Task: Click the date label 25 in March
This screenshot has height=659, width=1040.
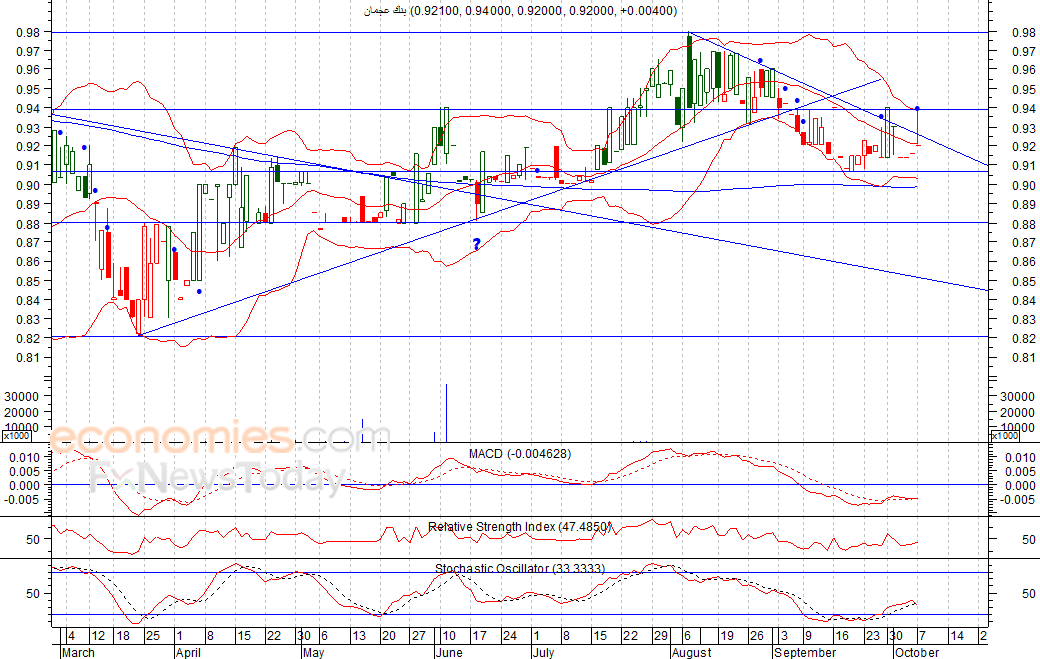Action: pos(153,636)
